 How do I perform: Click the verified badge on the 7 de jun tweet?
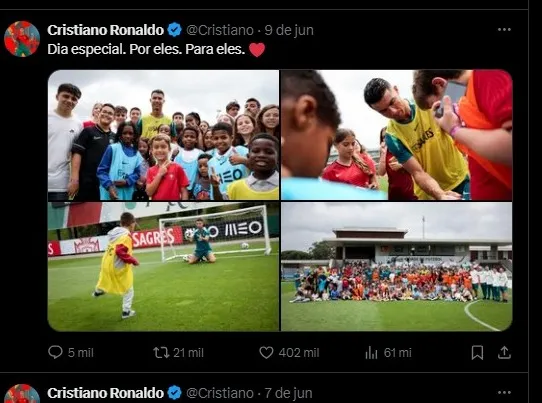(175, 393)
